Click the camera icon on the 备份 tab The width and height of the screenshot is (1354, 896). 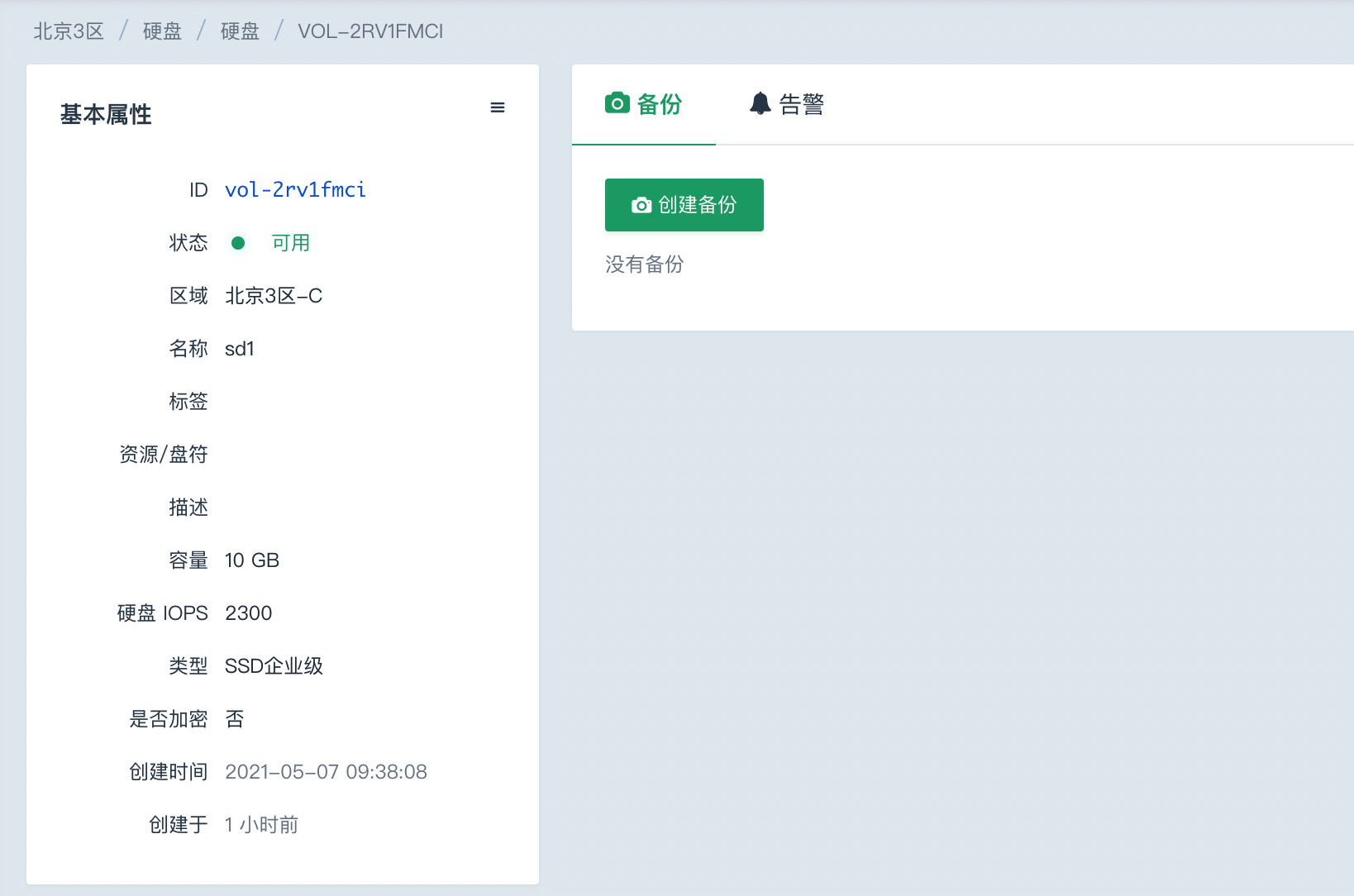point(617,102)
